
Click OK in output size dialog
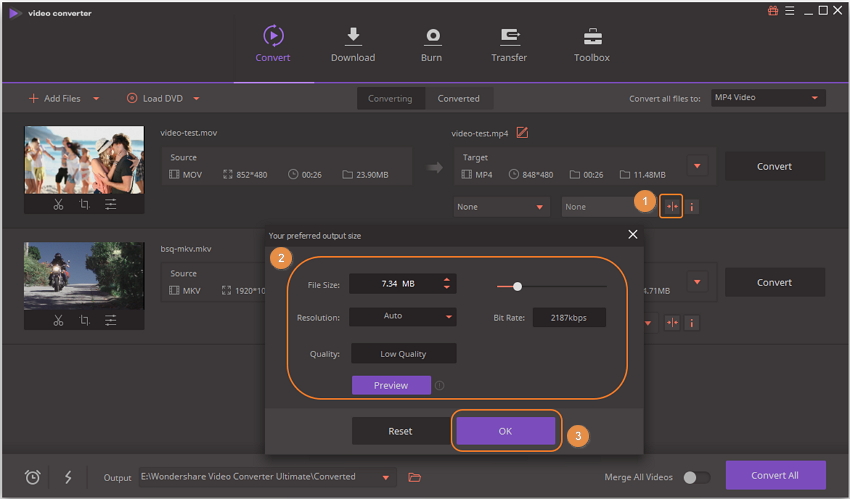[505, 431]
